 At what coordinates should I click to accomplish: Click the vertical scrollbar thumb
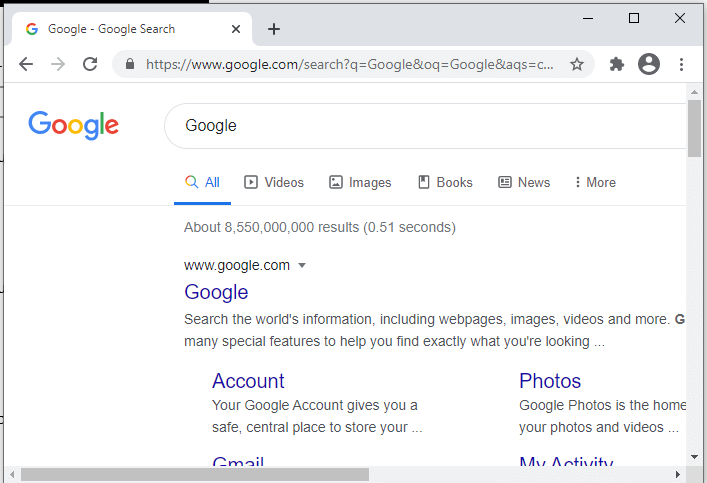[694, 129]
